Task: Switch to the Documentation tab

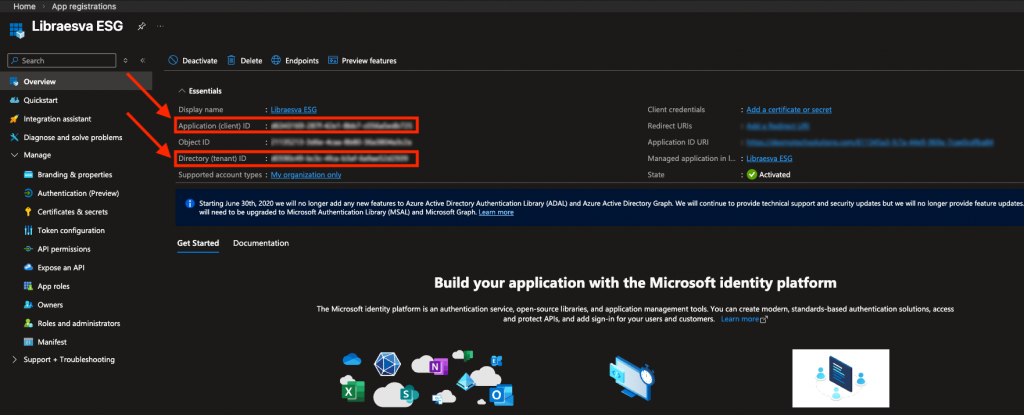Action: (x=261, y=243)
